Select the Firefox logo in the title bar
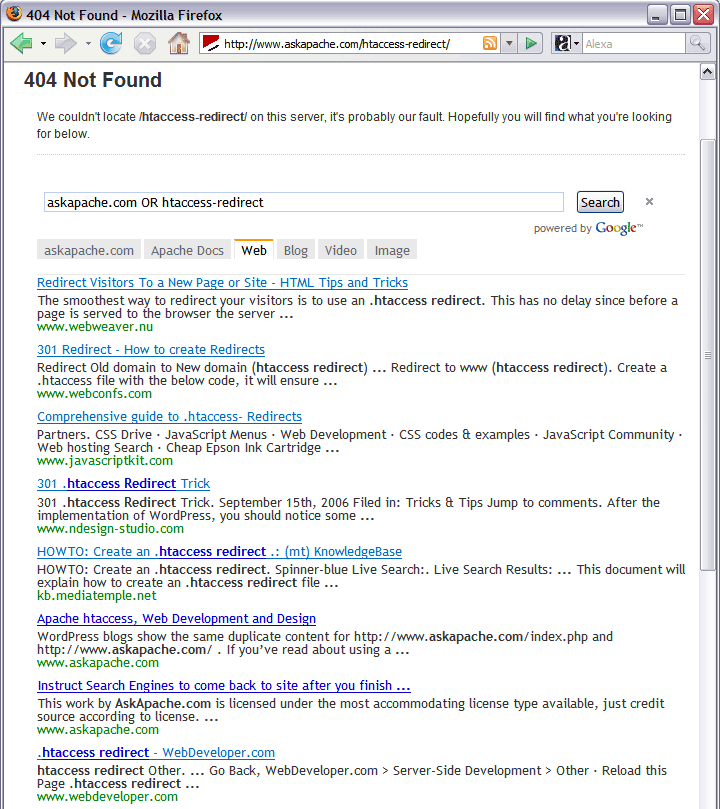Screen dimensions: 720x809 [x=14, y=13]
